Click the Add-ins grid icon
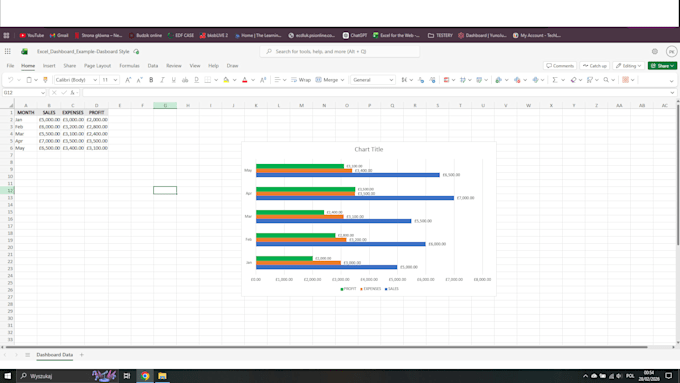Viewport: 680px width, 383px height. [x=625, y=80]
